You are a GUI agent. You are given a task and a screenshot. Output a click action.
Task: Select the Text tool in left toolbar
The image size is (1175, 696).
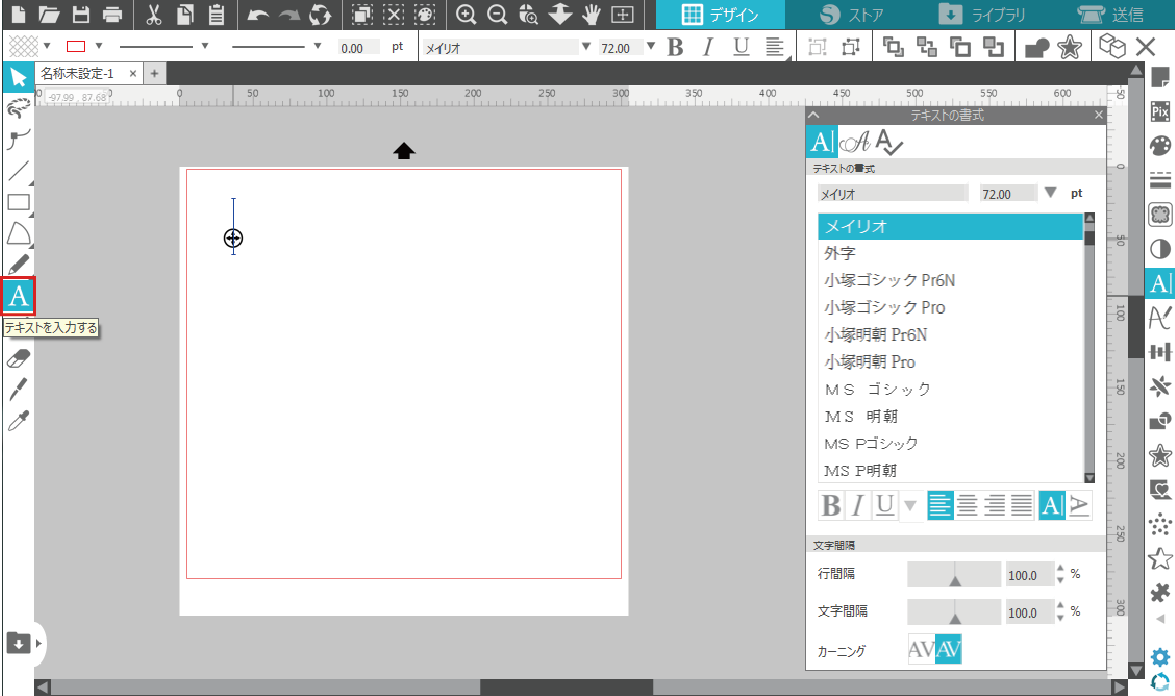pyautogui.click(x=18, y=297)
